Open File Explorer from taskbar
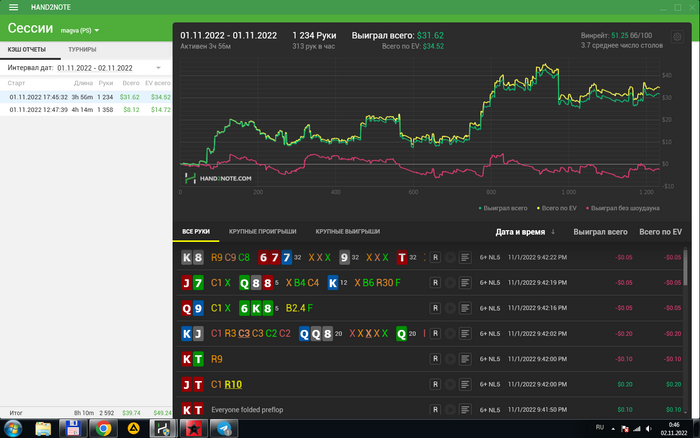 (x=43, y=429)
